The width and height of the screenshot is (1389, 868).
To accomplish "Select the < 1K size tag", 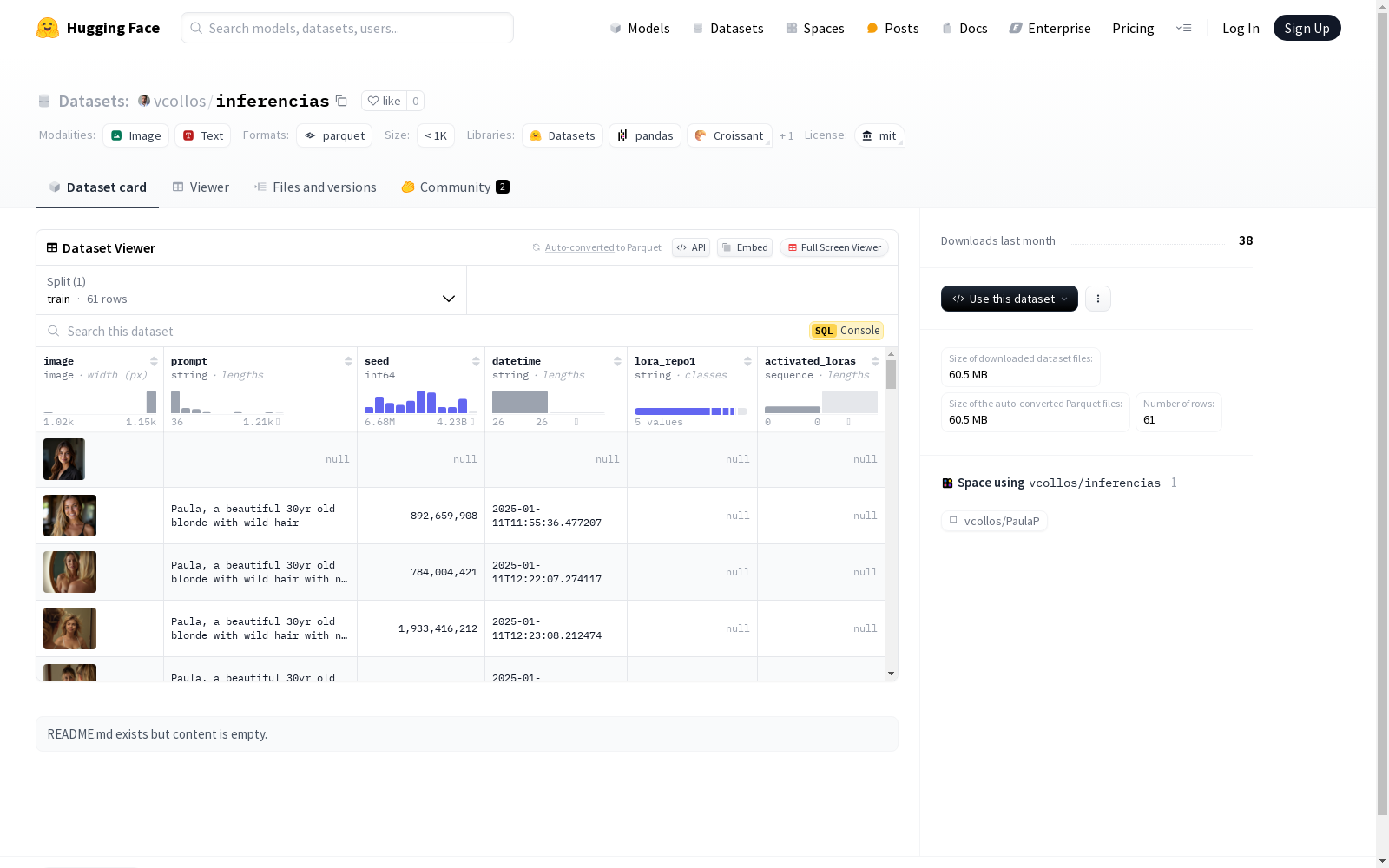I will coord(436,135).
